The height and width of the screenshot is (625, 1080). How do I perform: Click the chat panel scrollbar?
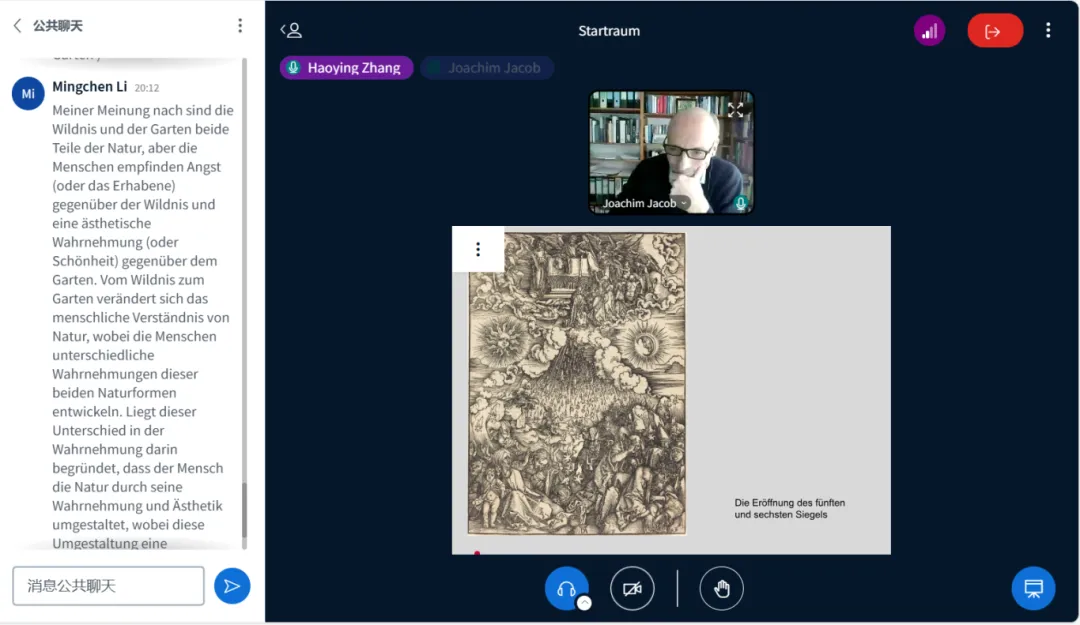(245, 510)
